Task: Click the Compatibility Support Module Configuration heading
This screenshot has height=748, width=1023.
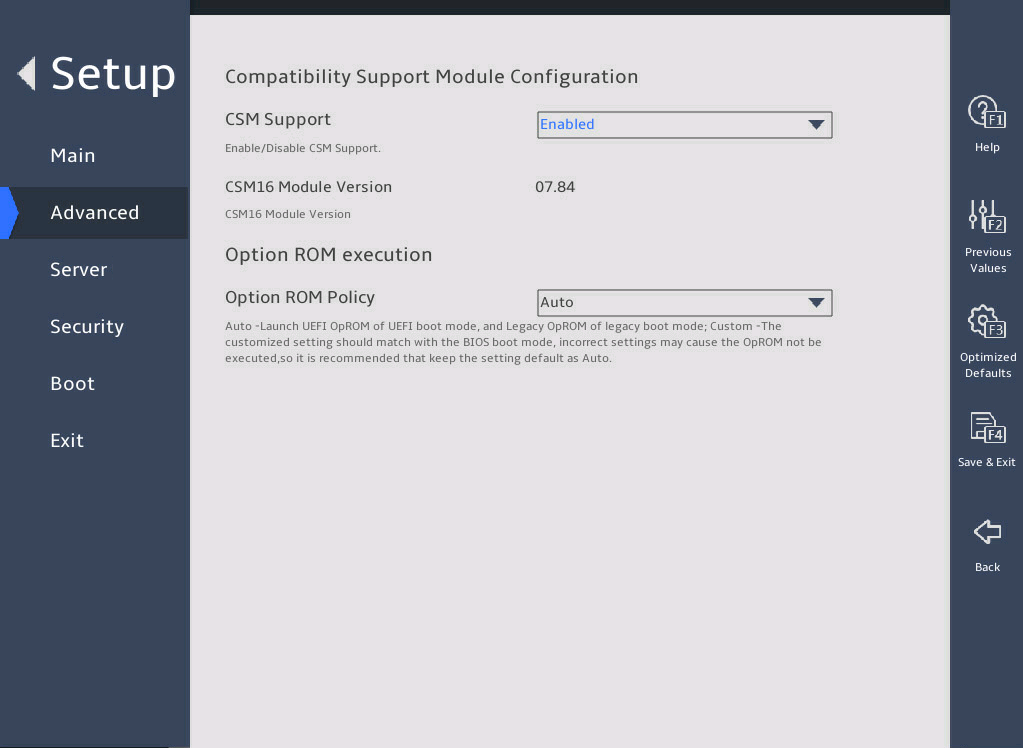Action: pos(431,77)
